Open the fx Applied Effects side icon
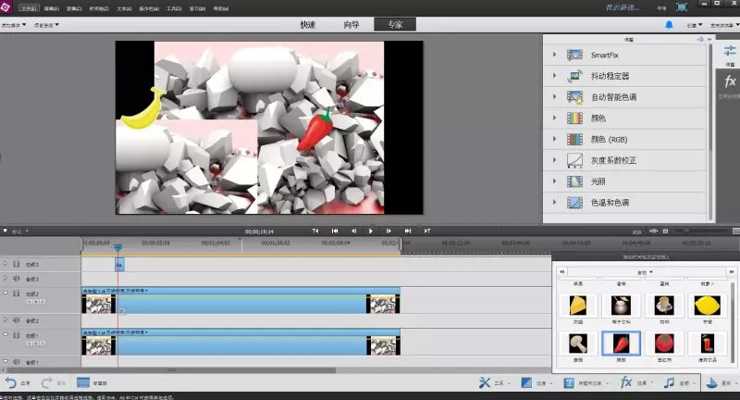 (x=730, y=82)
